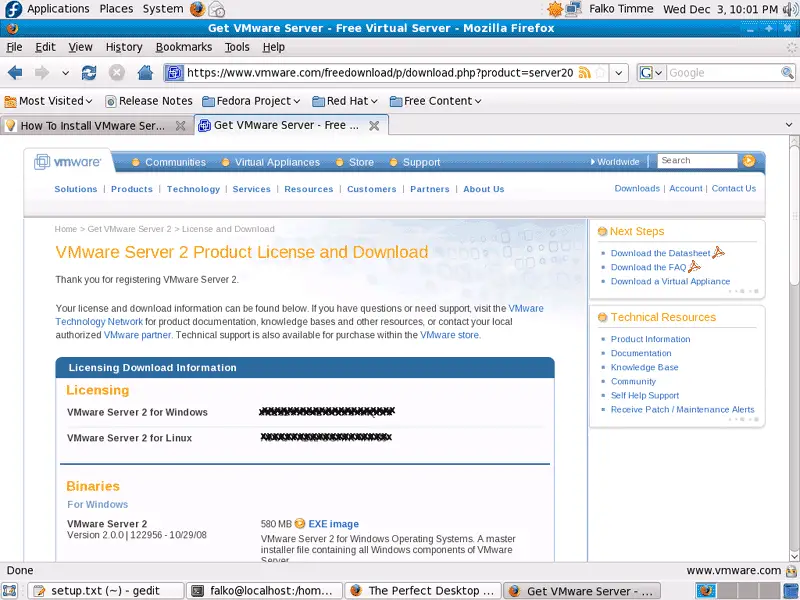Screen dimensions: 800x600
Task: Click the EXE image download link
Action: pos(334,524)
